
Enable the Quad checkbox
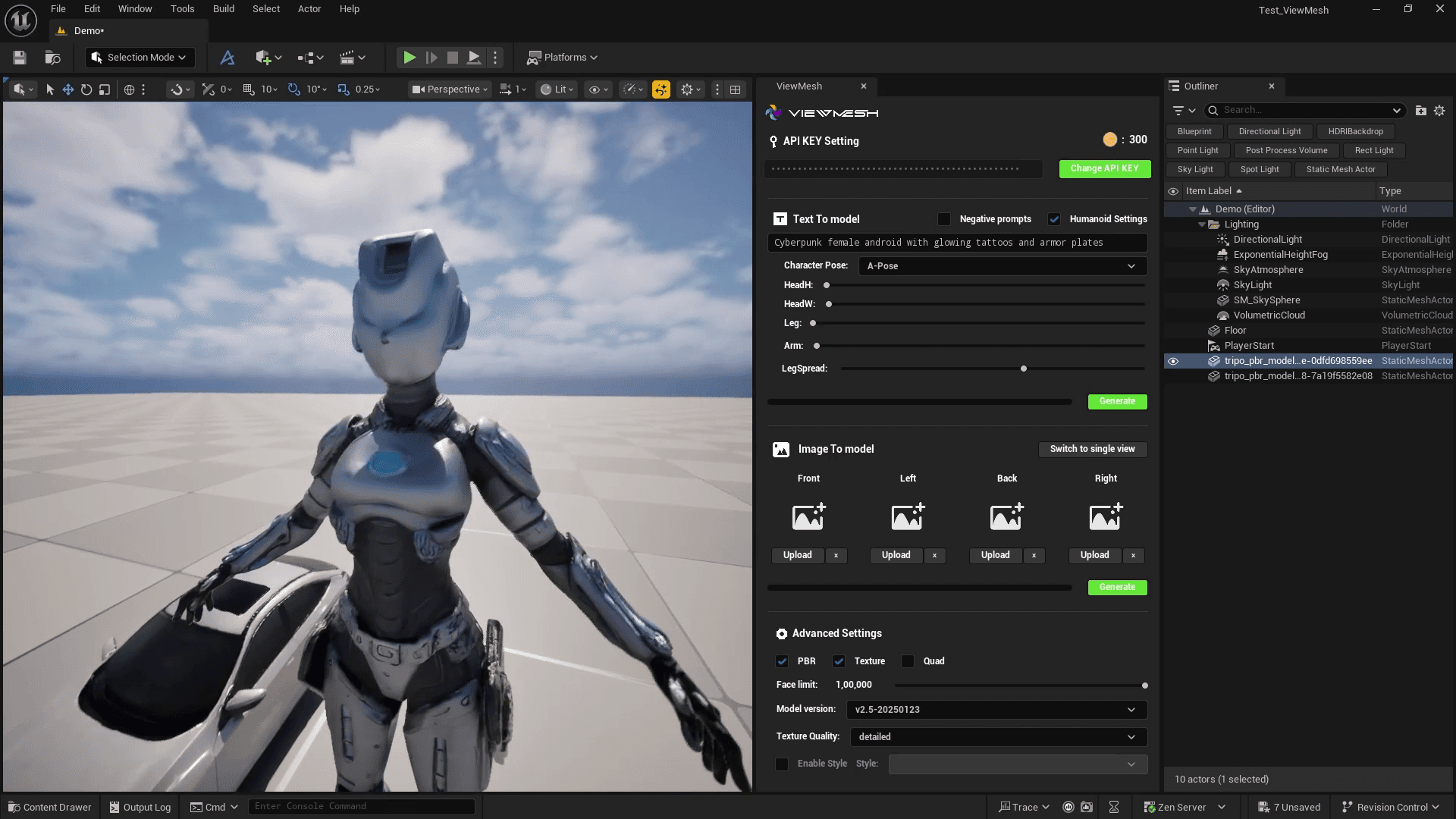[908, 661]
